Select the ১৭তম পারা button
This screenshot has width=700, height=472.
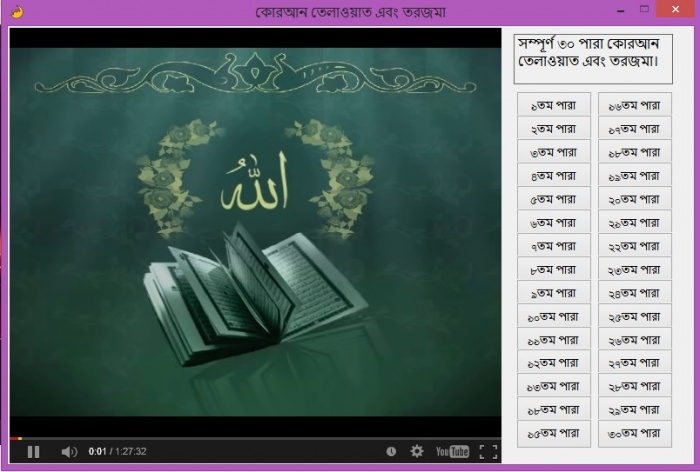pos(635,129)
